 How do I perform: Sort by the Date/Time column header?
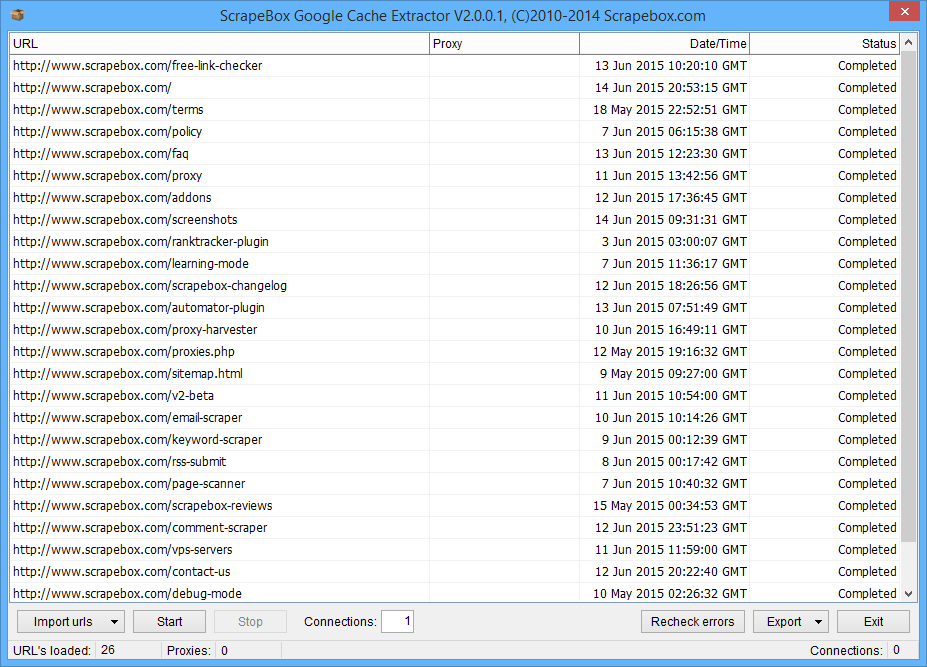(x=664, y=44)
